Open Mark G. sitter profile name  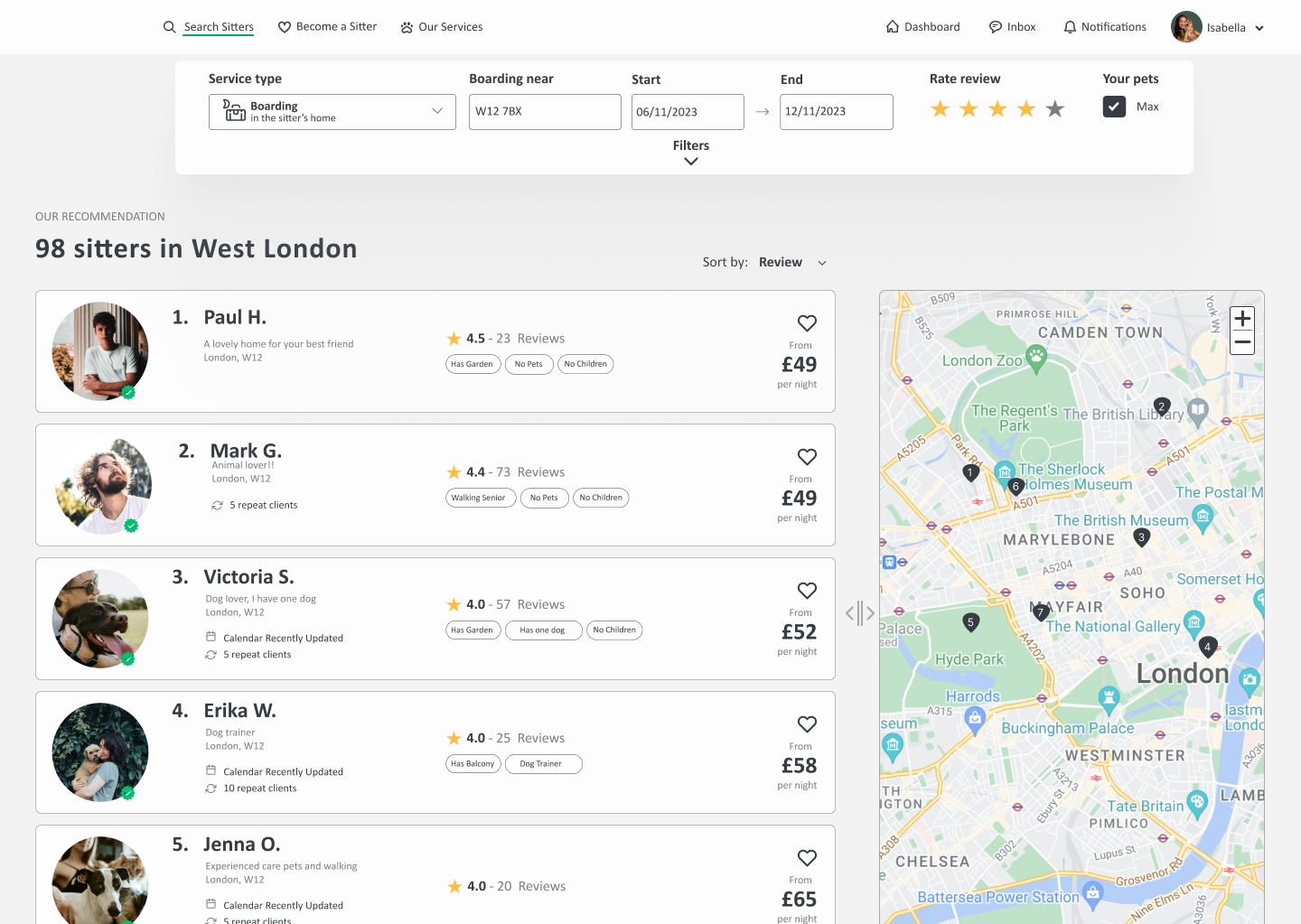246,451
